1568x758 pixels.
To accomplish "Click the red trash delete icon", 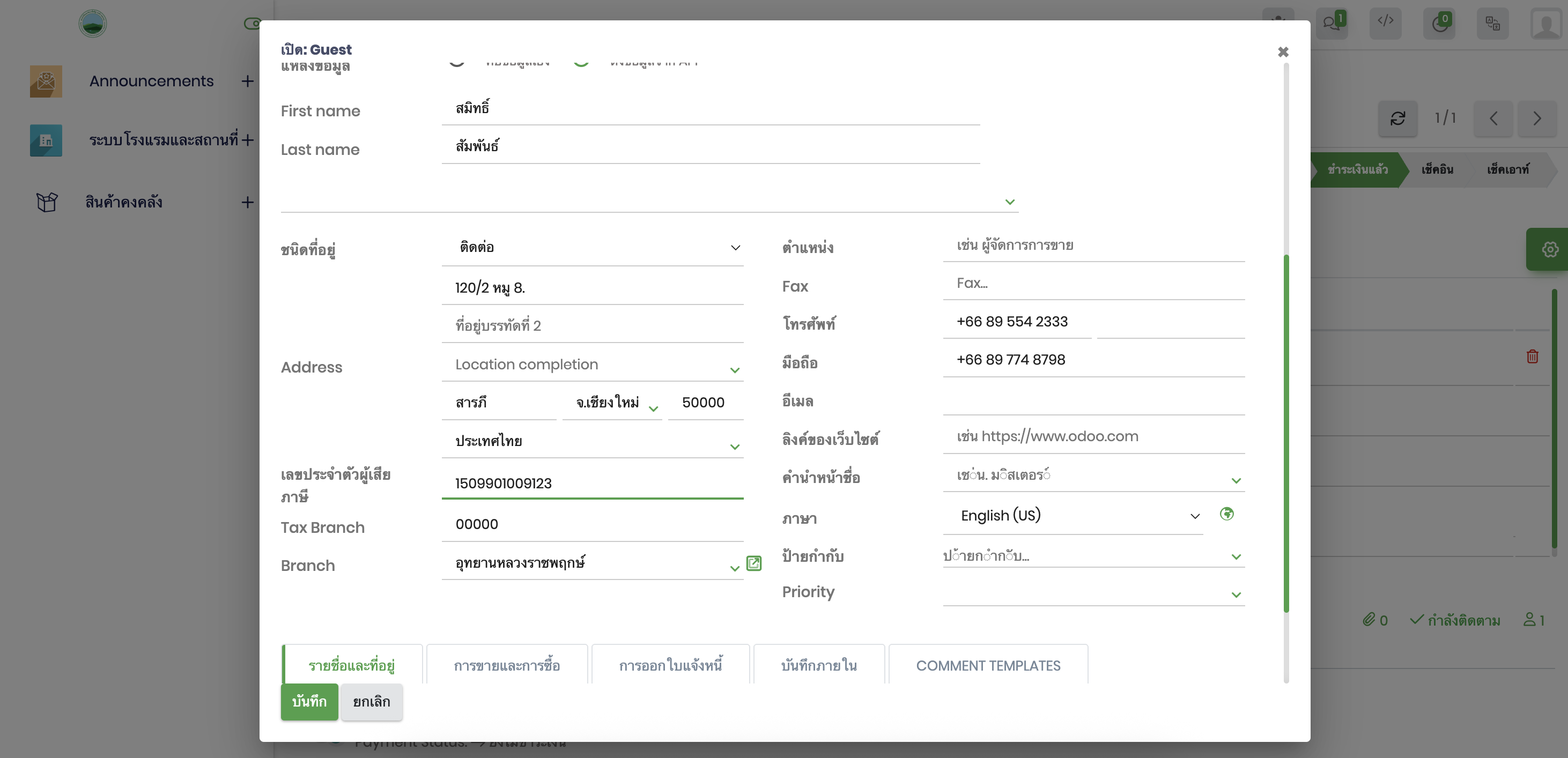I will [1532, 356].
